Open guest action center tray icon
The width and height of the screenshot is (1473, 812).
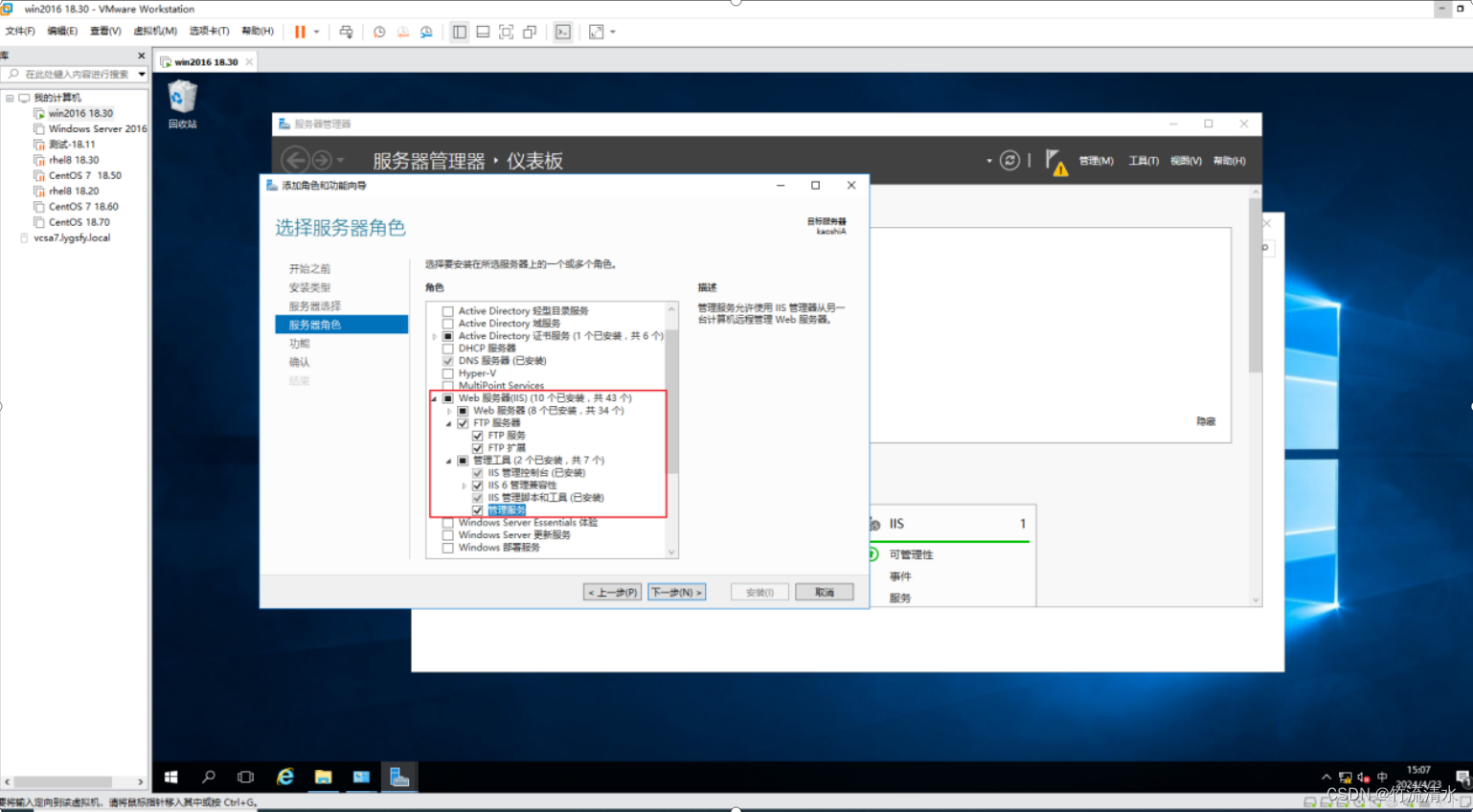coord(1462,778)
